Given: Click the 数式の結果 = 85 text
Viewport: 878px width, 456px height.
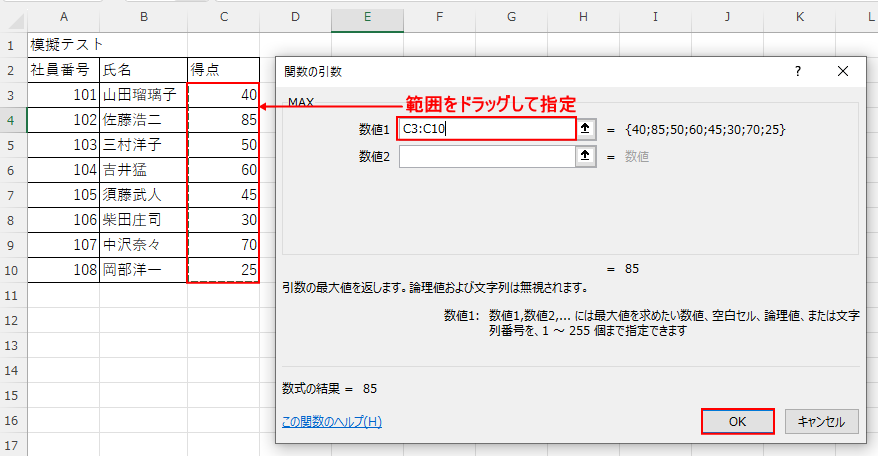Looking at the screenshot, I should point(330,389).
